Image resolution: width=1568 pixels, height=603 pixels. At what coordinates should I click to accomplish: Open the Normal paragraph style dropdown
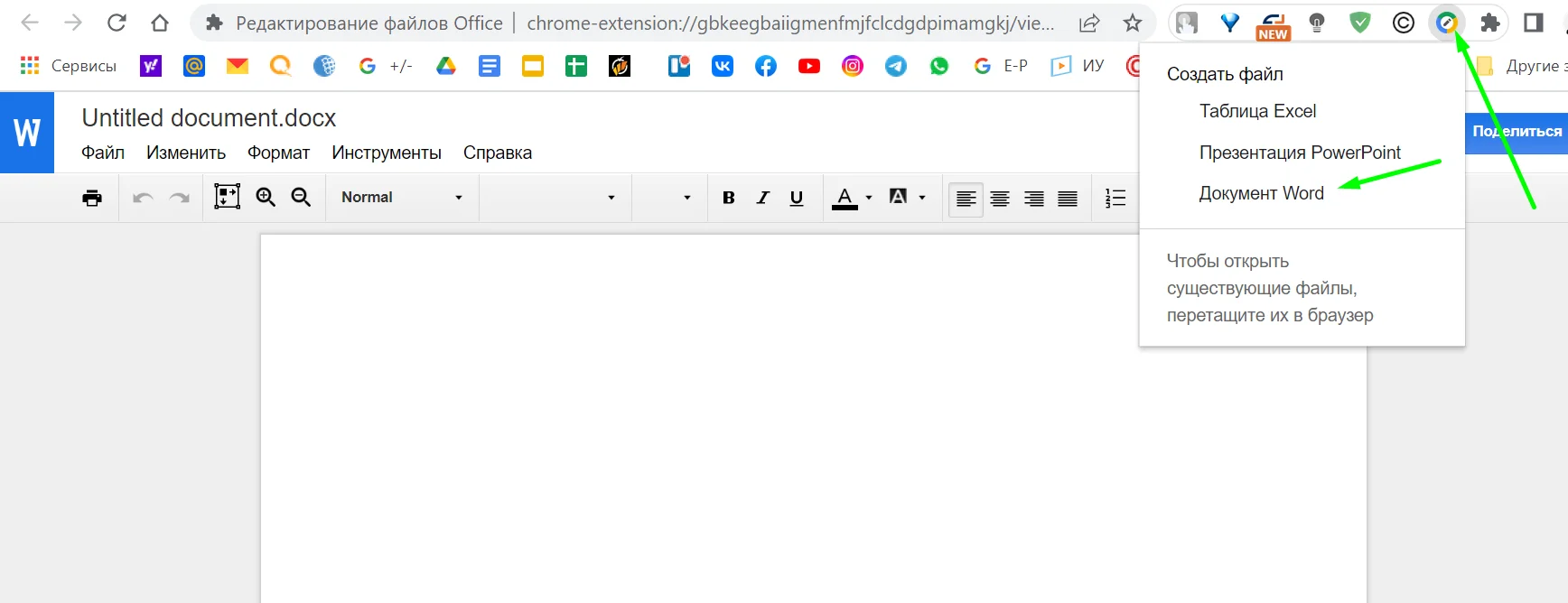click(402, 197)
